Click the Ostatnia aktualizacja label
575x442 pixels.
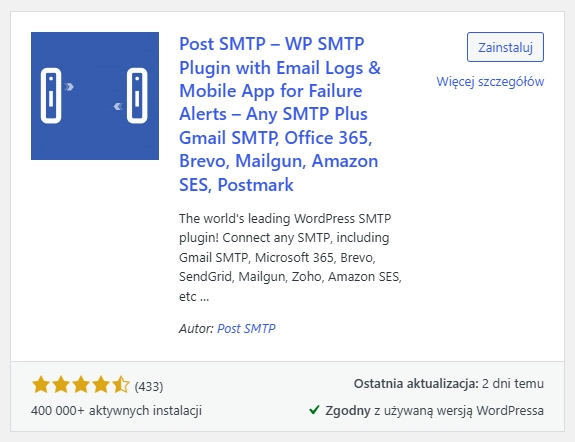pos(416,384)
